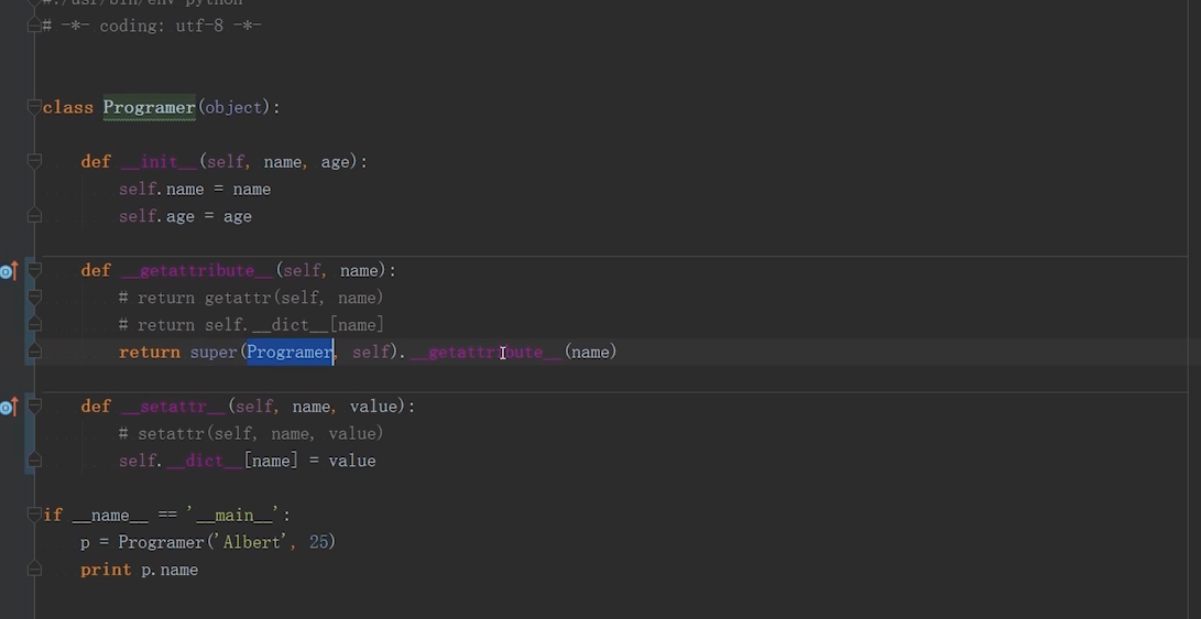1201x619 pixels.
Task: Click the override icon beside __getattribute__ method
Action: pyautogui.click(x=9, y=271)
